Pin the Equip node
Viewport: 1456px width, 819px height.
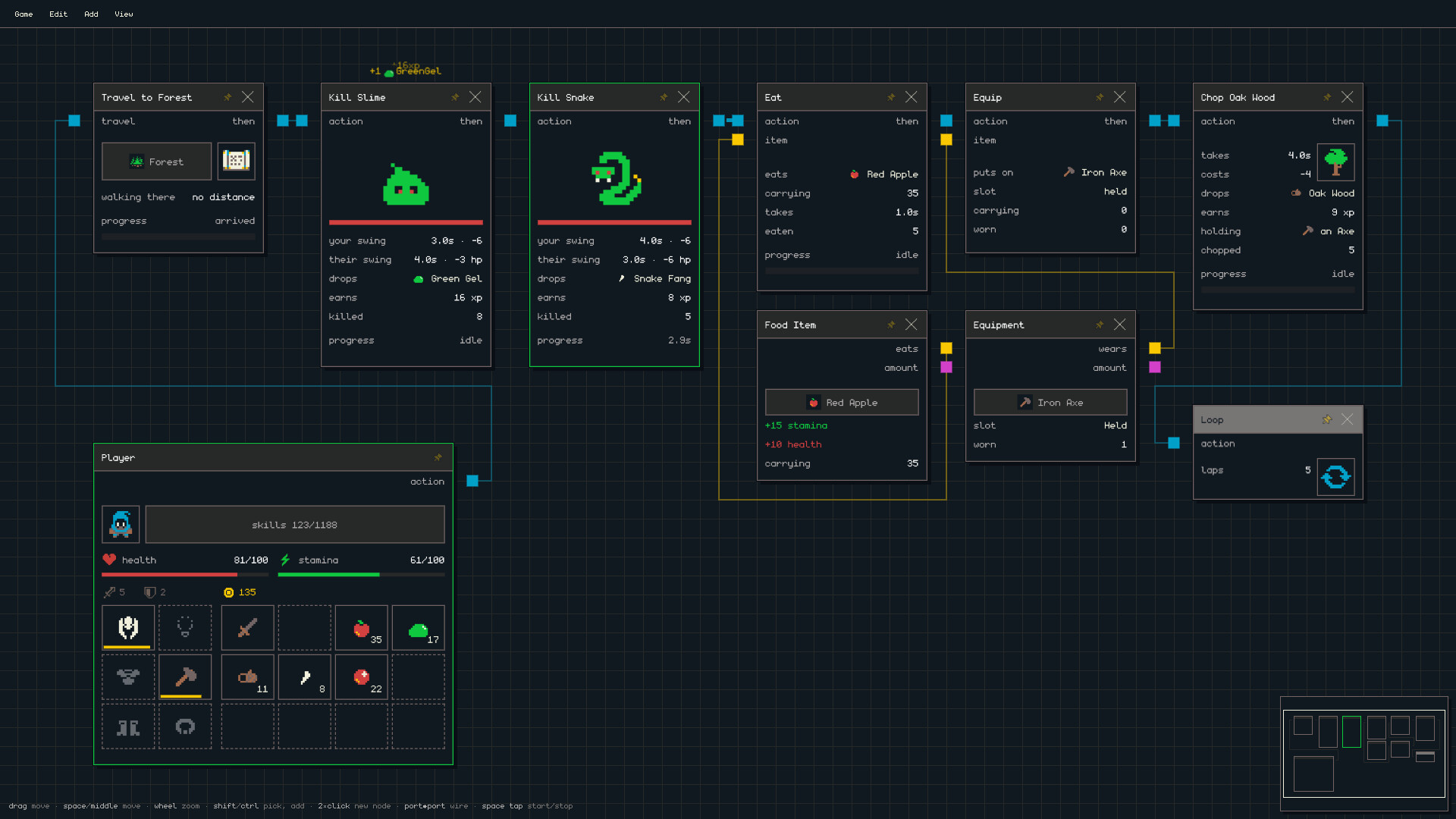(1100, 97)
